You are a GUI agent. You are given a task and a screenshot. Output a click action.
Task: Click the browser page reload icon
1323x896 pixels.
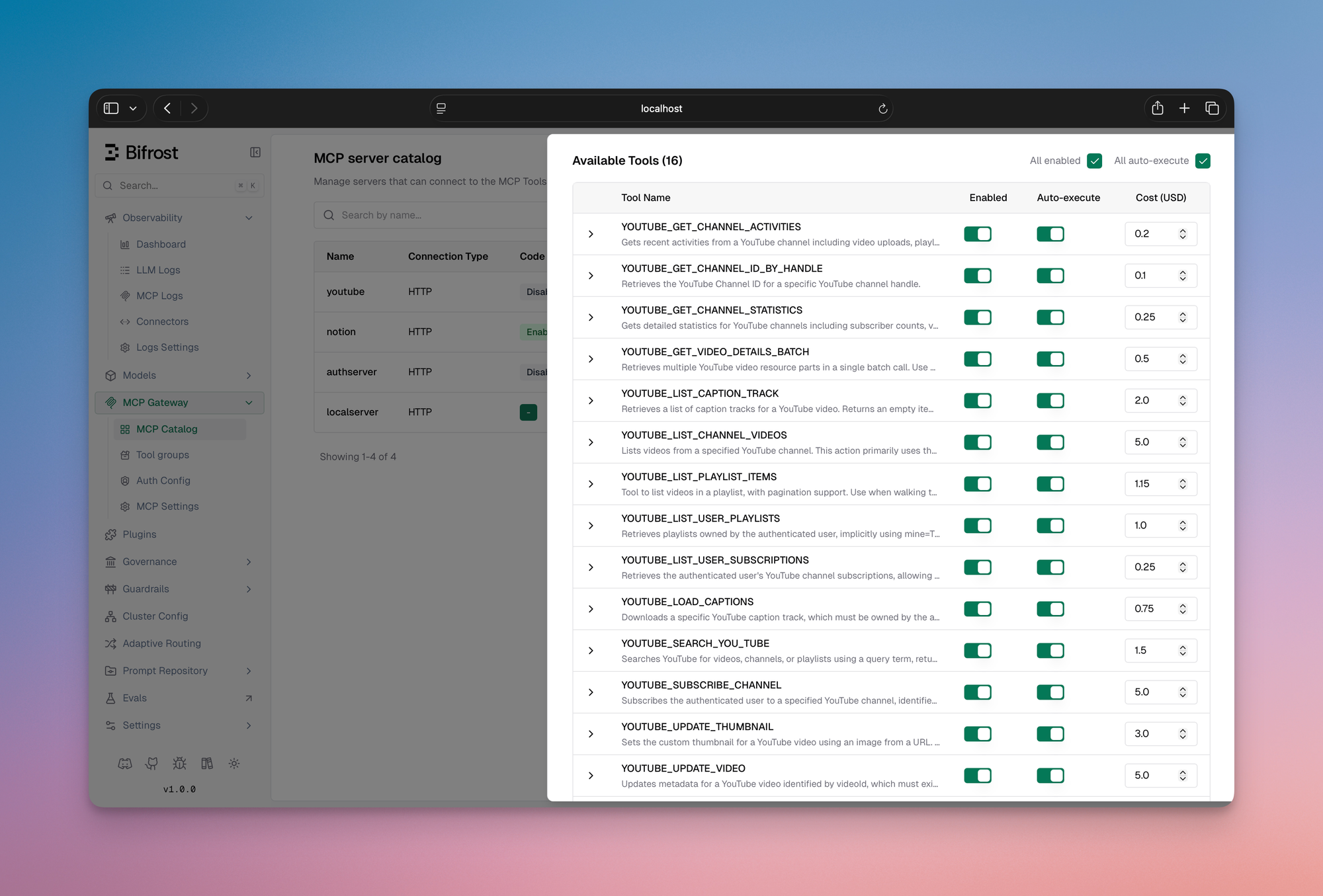coord(882,108)
